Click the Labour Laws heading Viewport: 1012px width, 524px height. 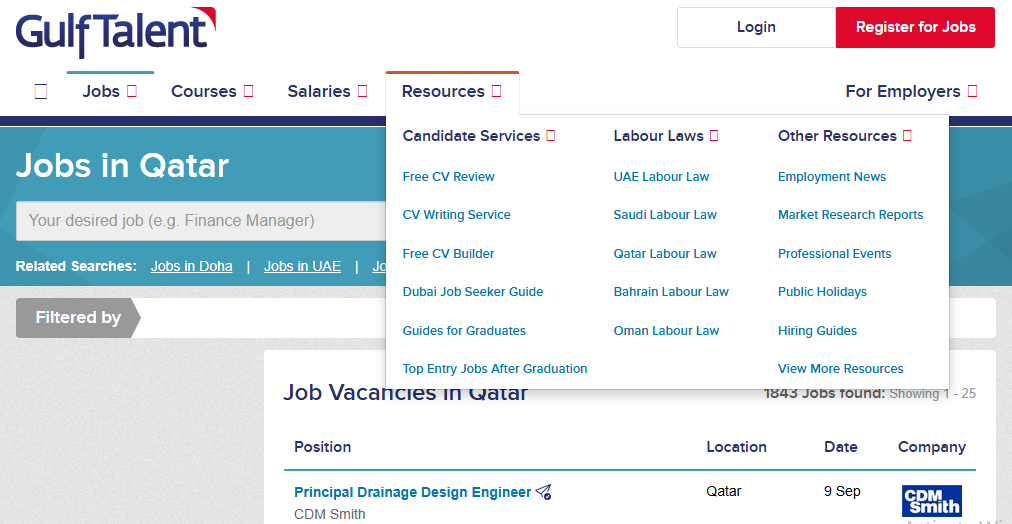658,136
